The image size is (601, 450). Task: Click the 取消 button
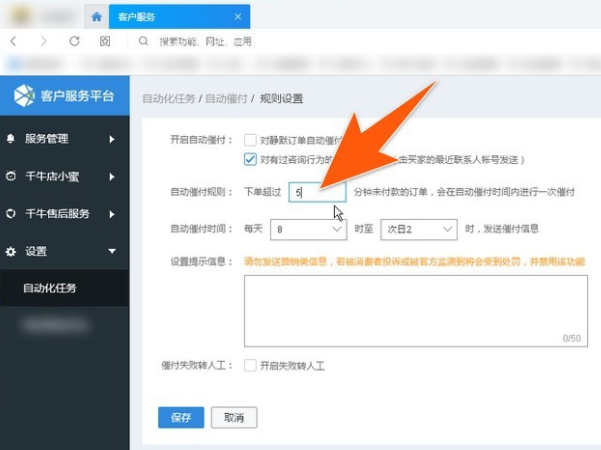point(234,417)
